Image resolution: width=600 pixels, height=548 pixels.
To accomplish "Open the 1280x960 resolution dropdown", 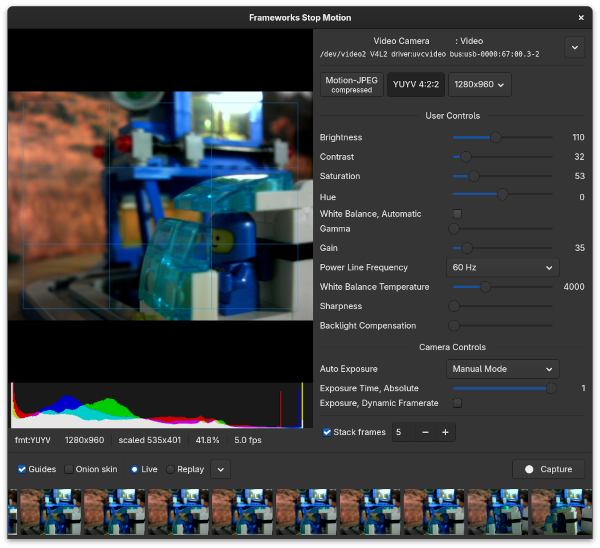I will tap(479, 85).
